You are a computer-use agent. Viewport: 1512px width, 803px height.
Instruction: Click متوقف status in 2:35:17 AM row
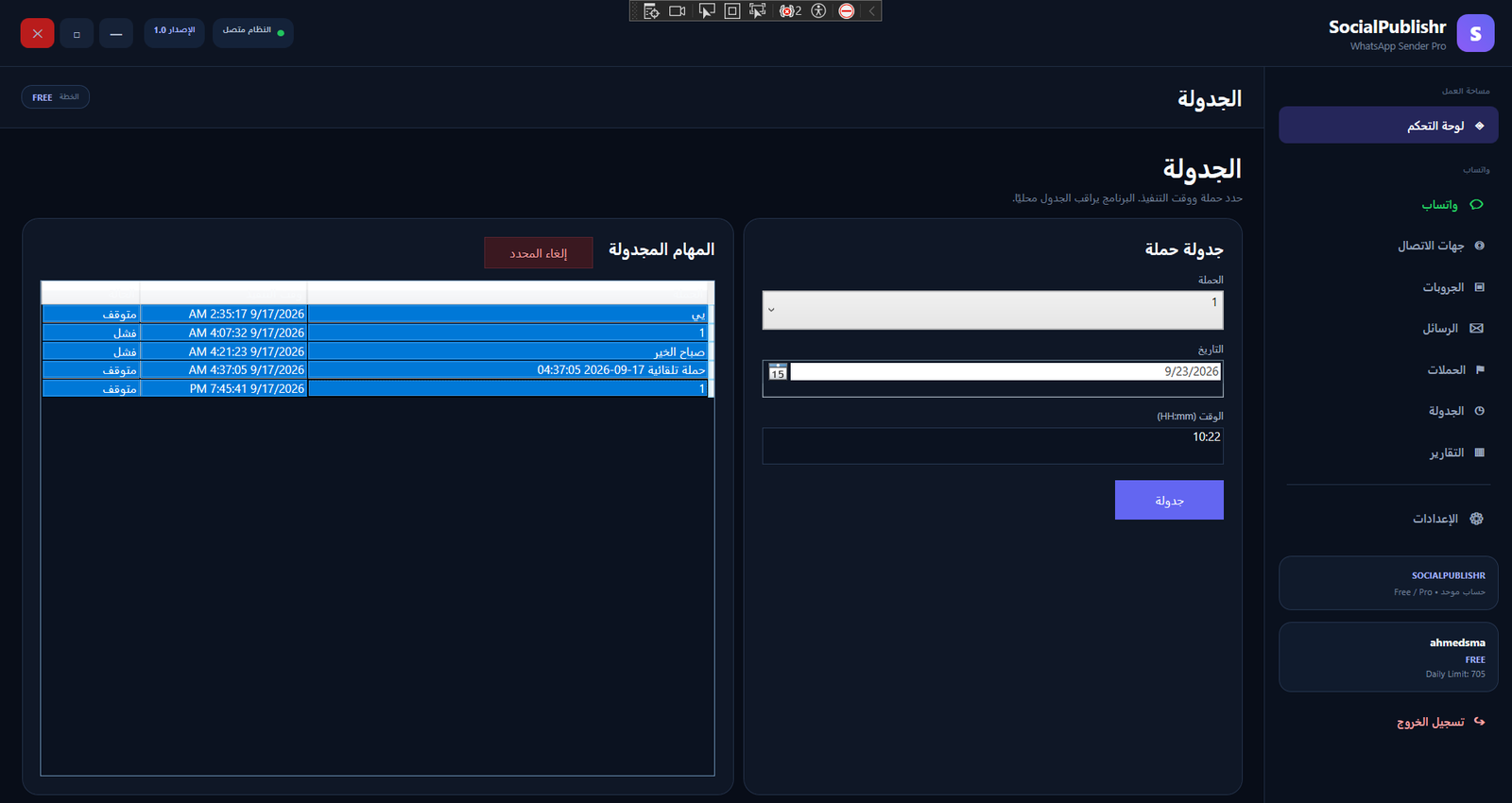119,314
